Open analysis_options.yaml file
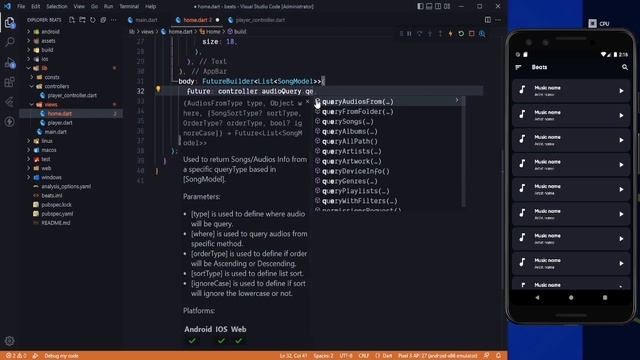The height and width of the screenshot is (360, 640). (x=66, y=186)
